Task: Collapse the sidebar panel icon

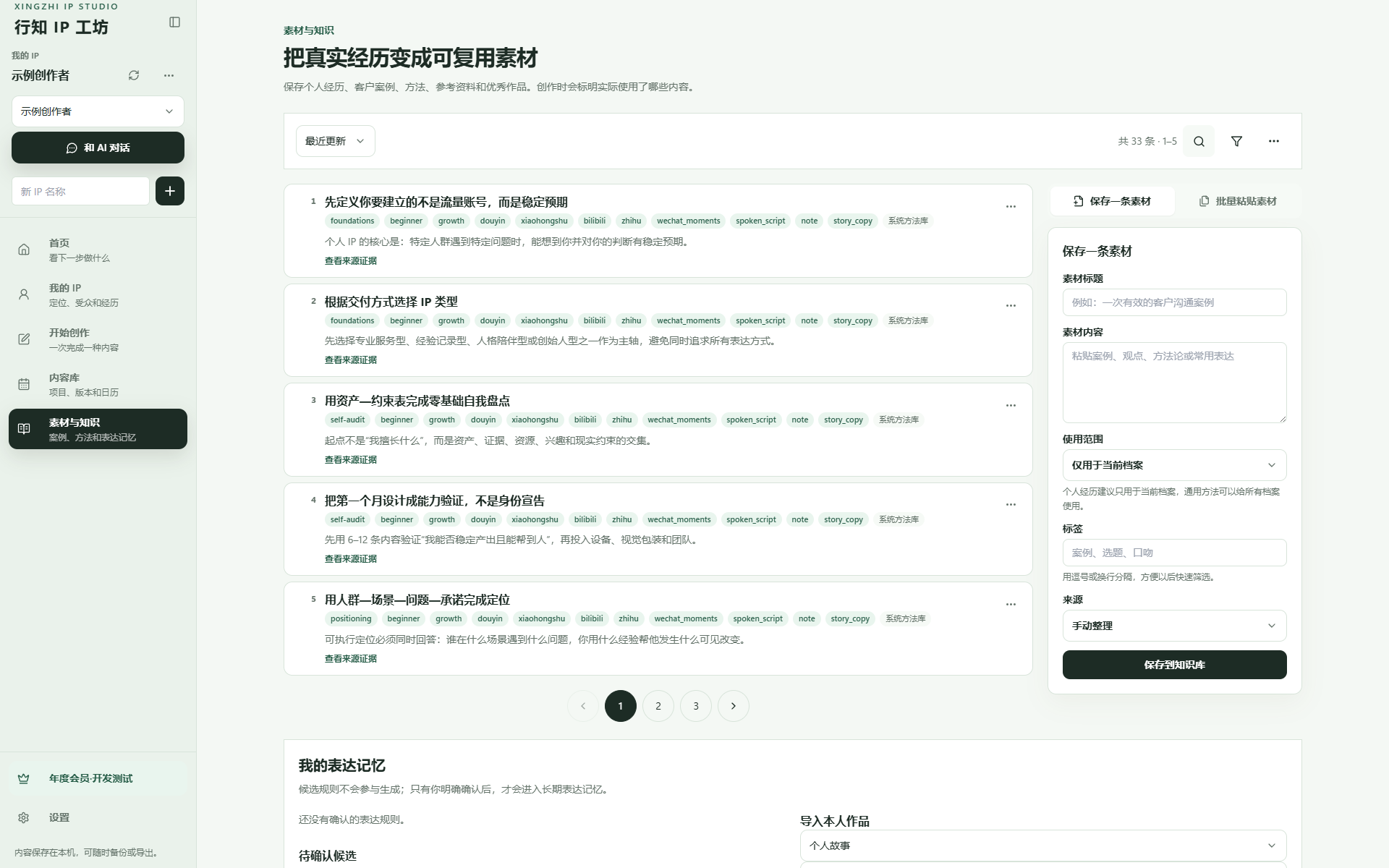Action: [174, 22]
